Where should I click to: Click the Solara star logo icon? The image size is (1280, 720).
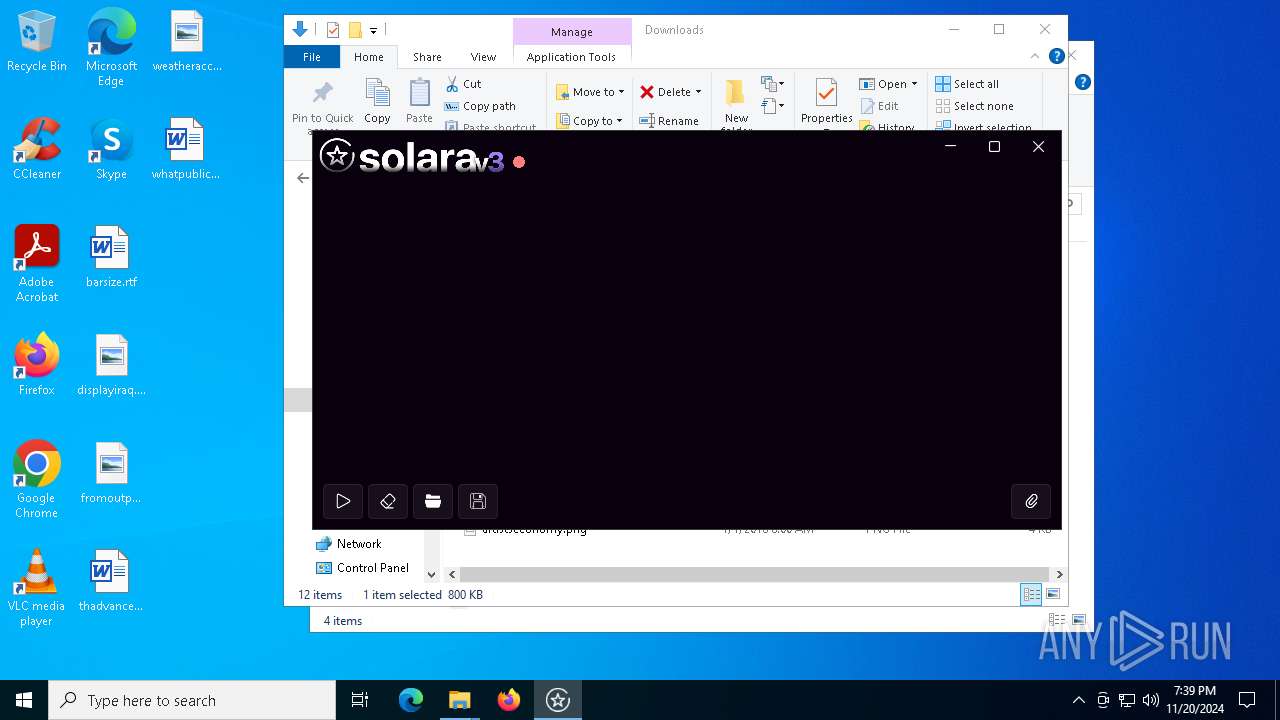pyautogui.click(x=337, y=155)
